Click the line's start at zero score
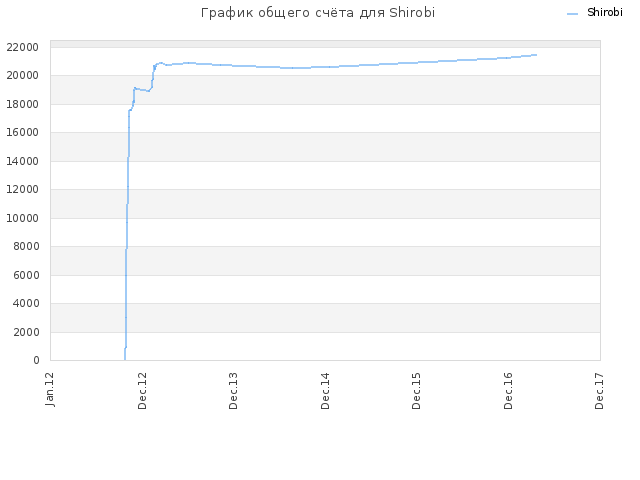Viewport: 640px width, 480px height. [124, 360]
